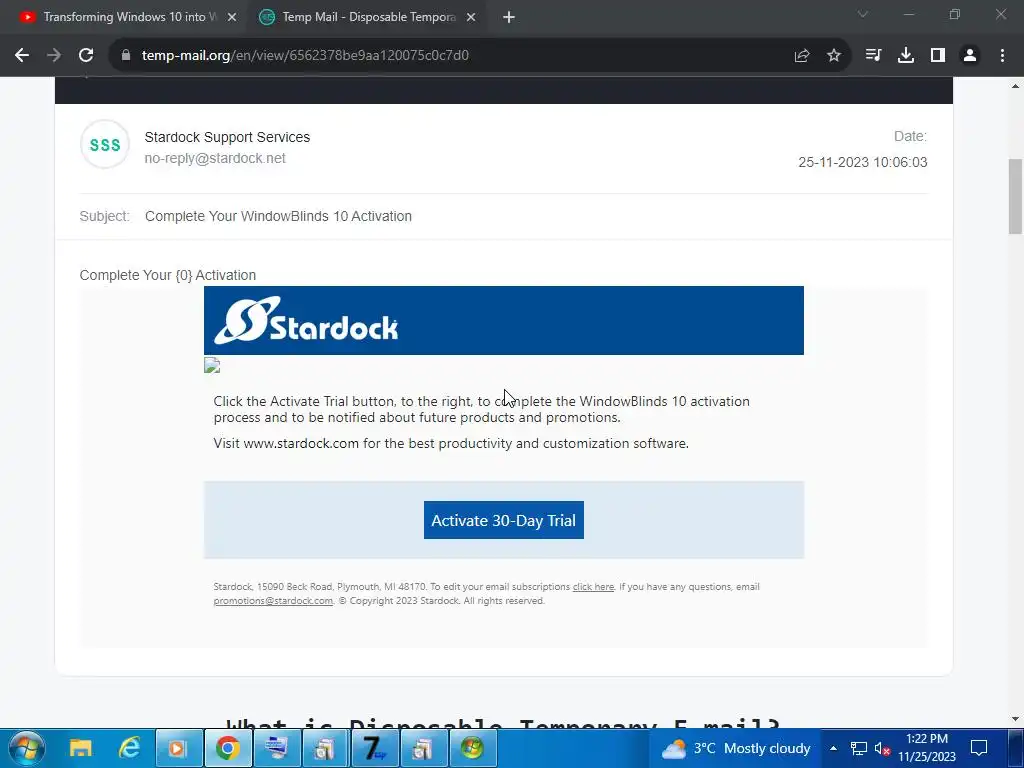Launch Internet Explorer from taskbar
Viewport: 1024px width, 768px height.
tap(130, 748)
